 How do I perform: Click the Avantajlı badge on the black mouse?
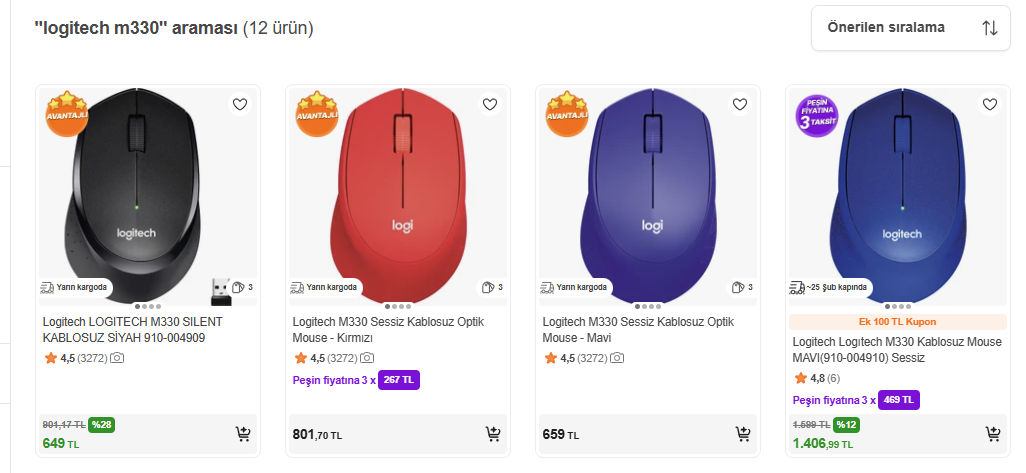point(67,113)
